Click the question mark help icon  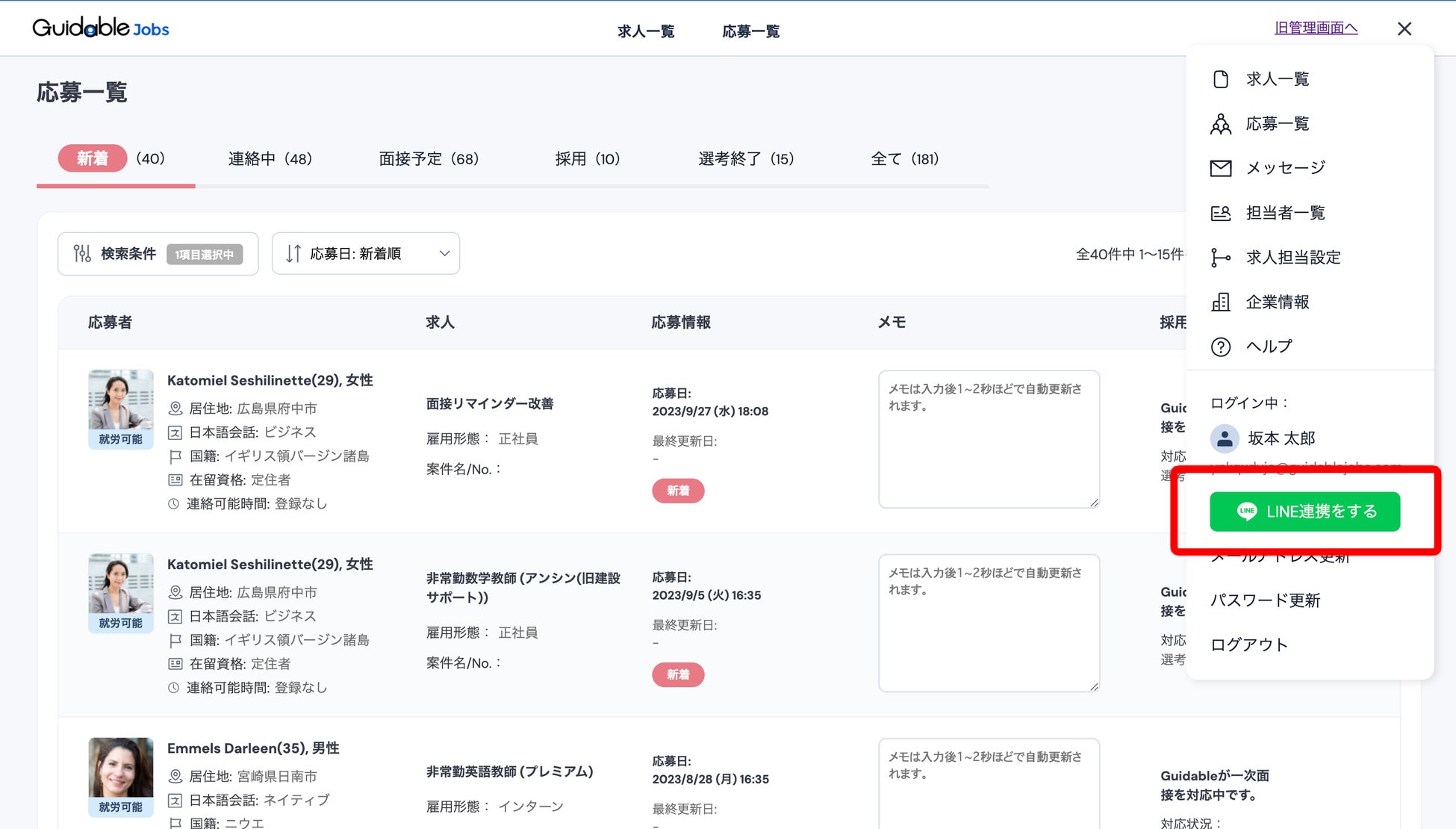click(x=1221, y=347)
